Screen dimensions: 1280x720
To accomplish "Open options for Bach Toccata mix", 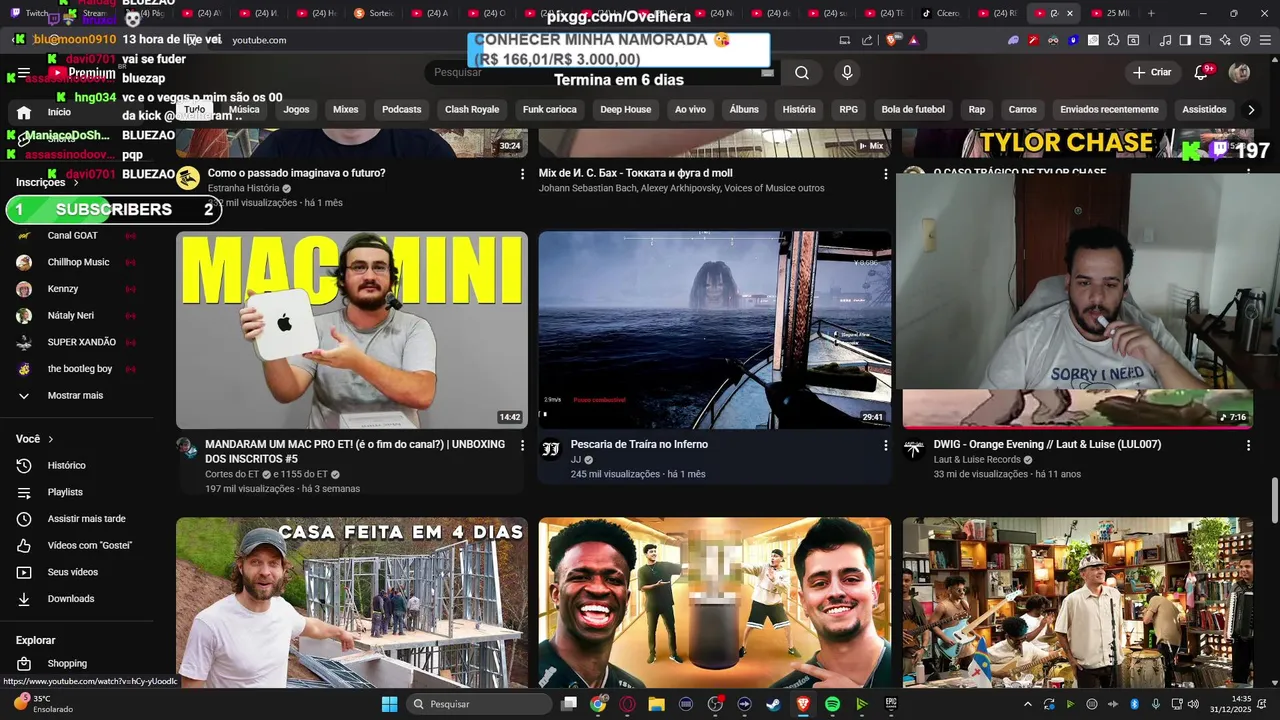I will tap(885, 174).
